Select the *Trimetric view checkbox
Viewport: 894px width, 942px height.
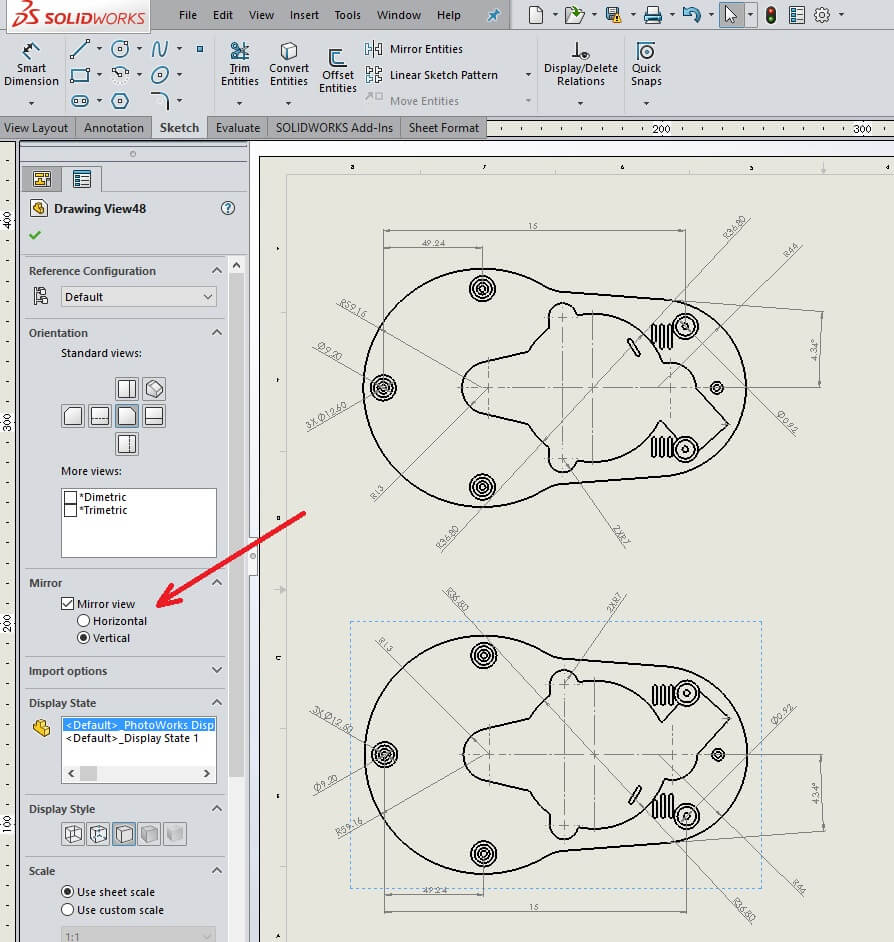[70, 509]
